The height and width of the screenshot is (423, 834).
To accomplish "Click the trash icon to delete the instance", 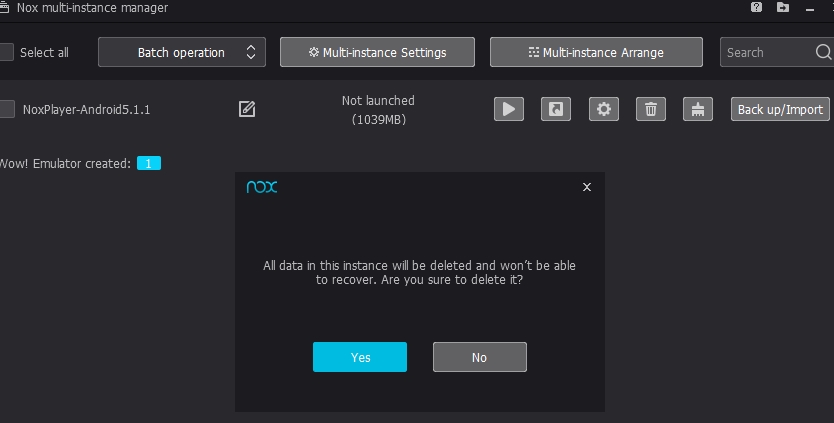I will click(x=650, y=109).
